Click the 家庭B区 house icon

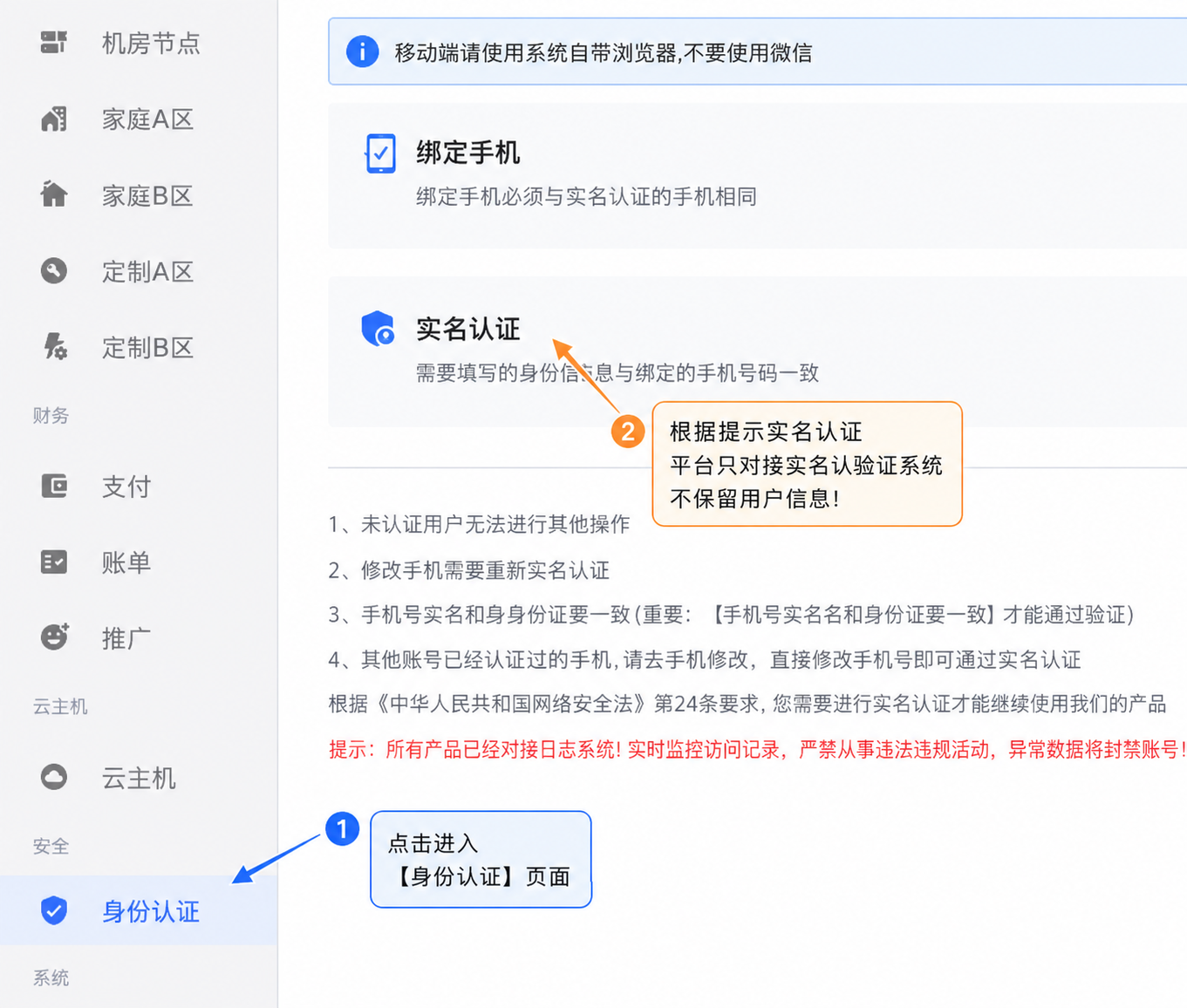tap(54, 194)
